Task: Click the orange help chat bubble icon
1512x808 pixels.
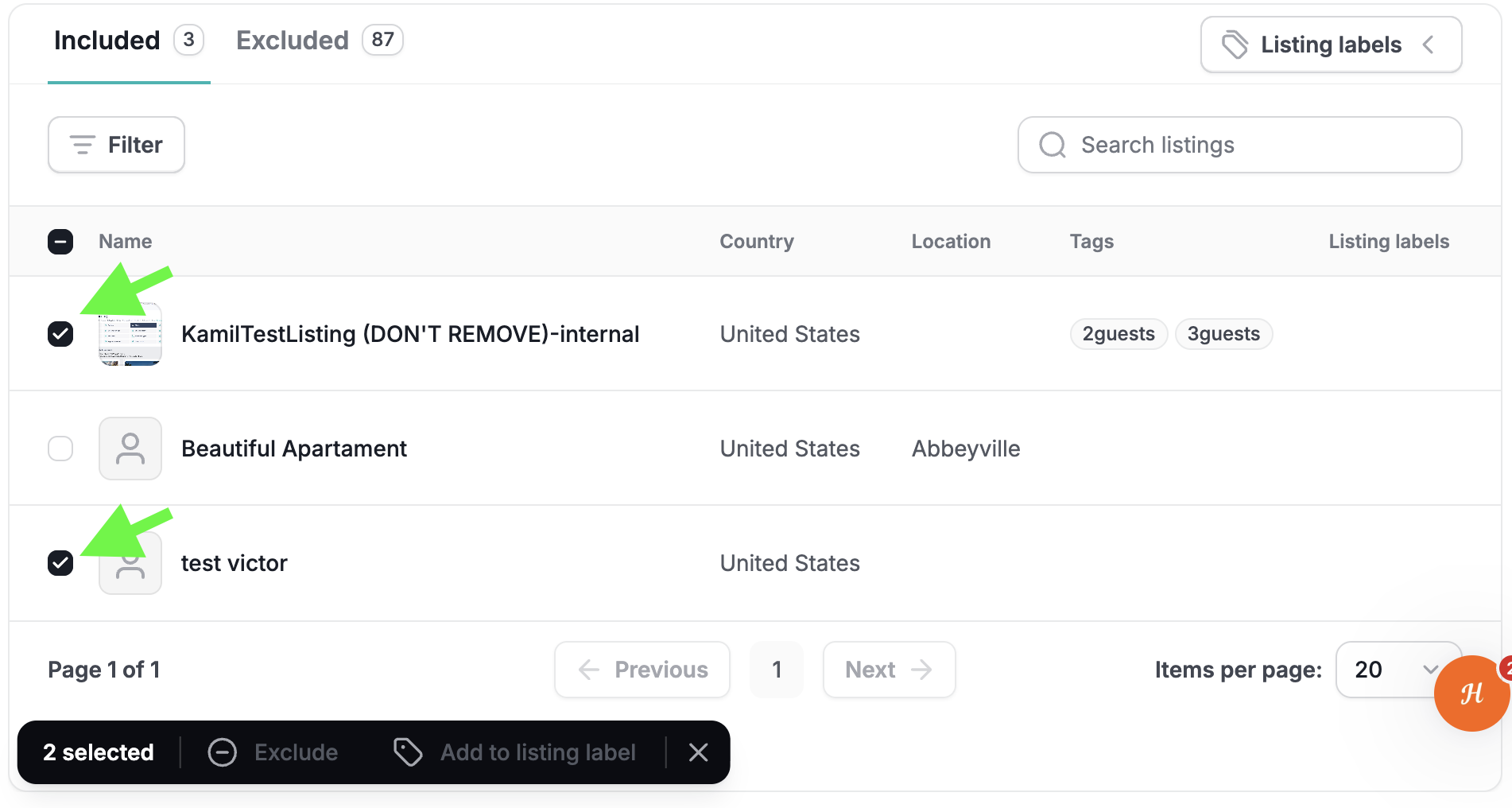Action: click(x=1471, y=693)
